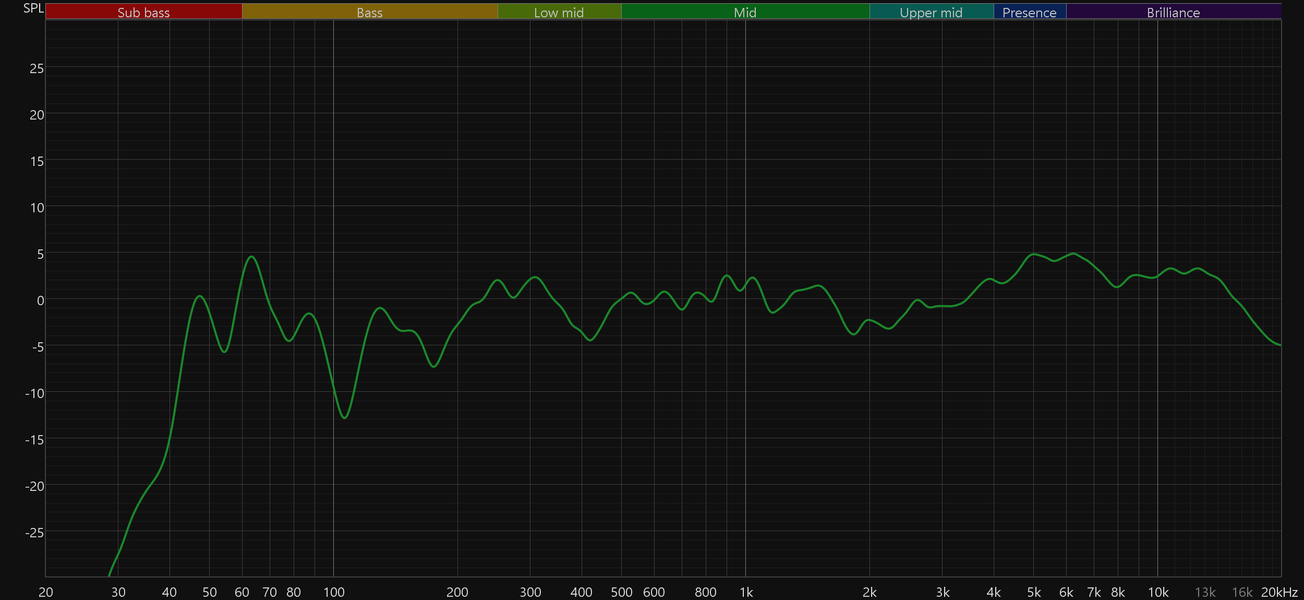Click the -5 dB SPL axis value

click(37, 347)
